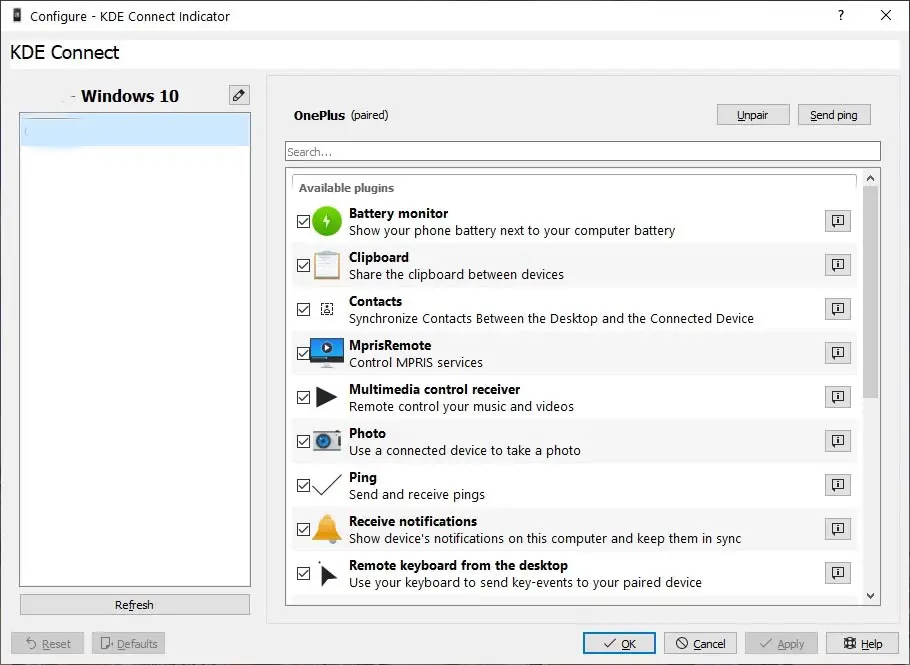Open Ping plugin info button

click(x=837, y=485)
